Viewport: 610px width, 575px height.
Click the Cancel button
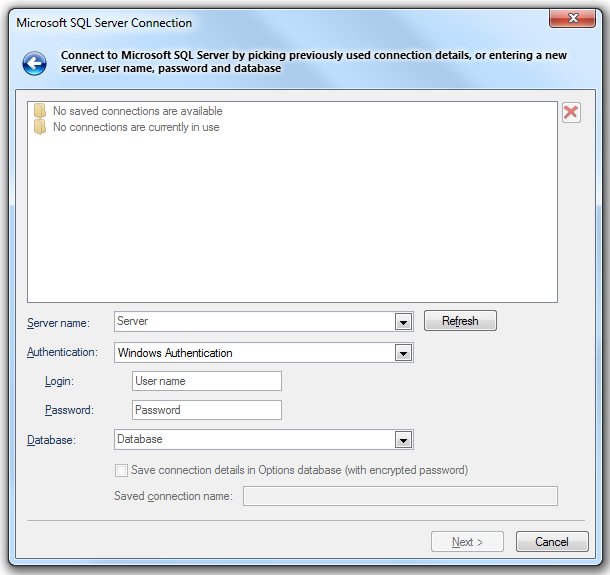pos(552,542)
